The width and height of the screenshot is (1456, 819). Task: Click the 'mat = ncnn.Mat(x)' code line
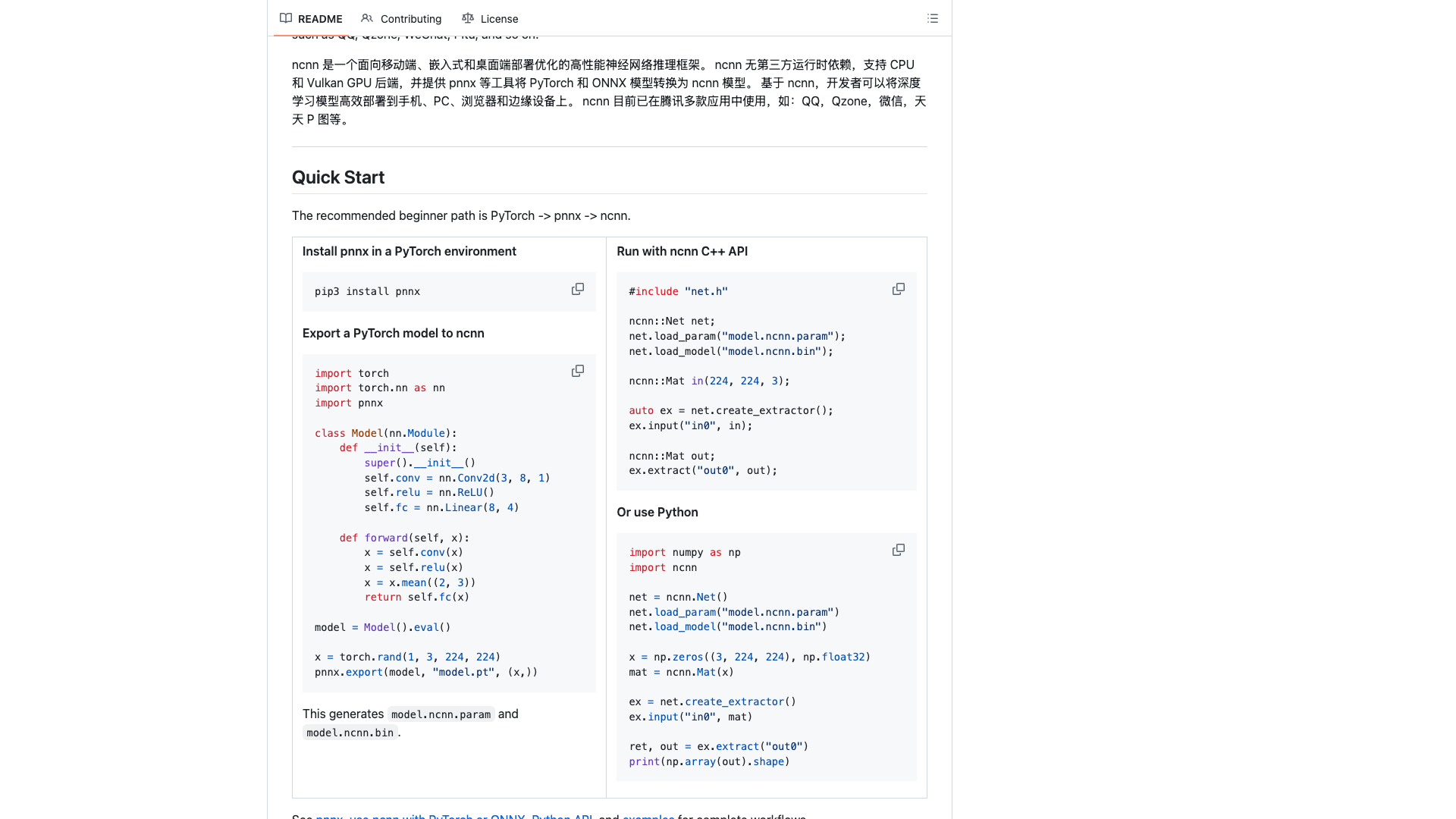point(681,672)
